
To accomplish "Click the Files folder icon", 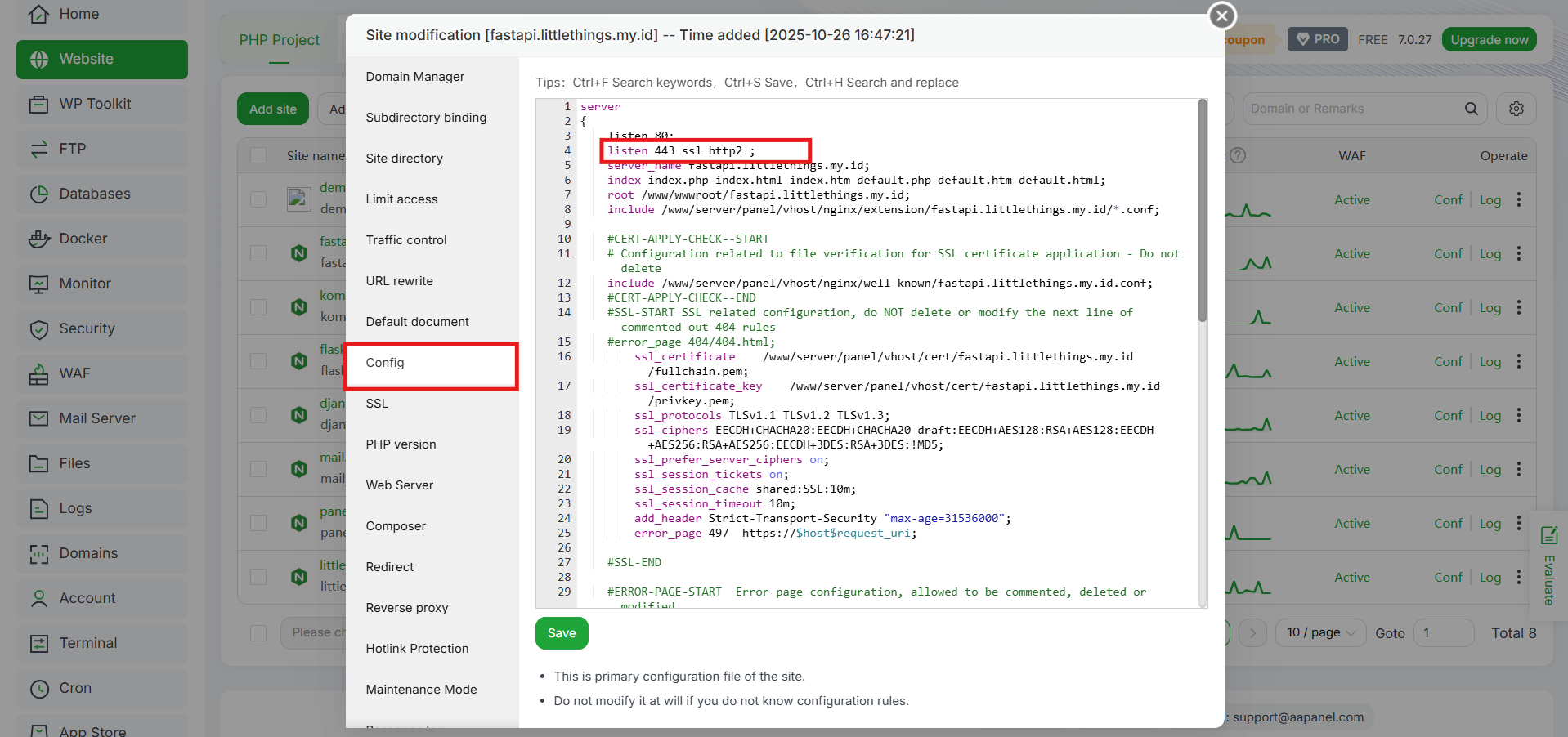I will pyautogui.click(x=38, y=463).
